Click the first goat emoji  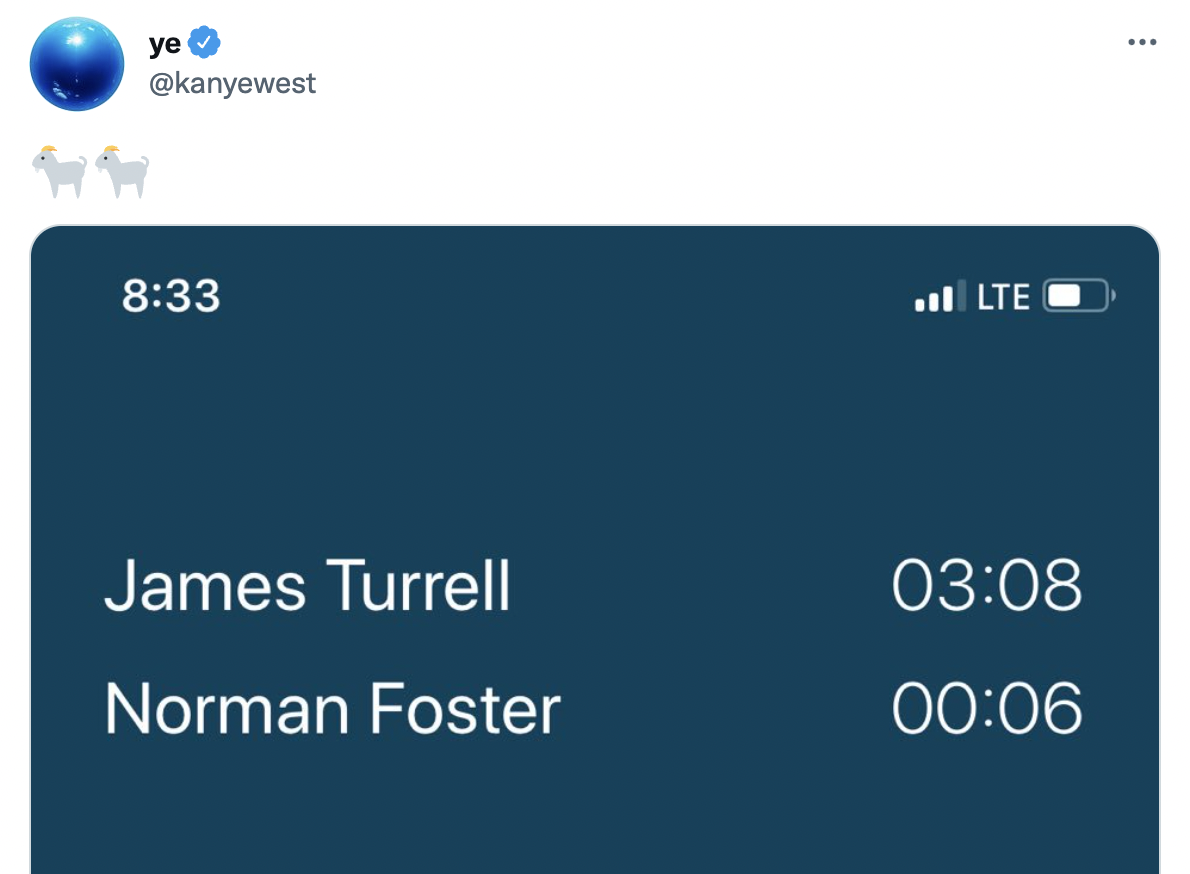click(x=59, y=172)
